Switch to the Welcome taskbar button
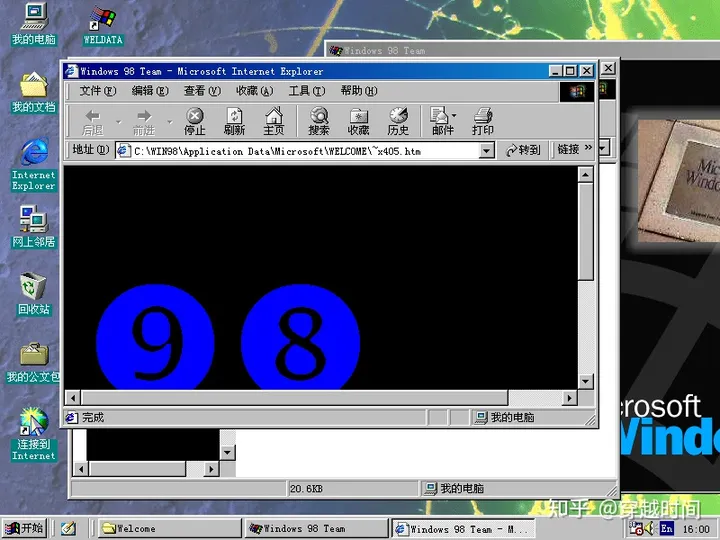 point(169,529)
